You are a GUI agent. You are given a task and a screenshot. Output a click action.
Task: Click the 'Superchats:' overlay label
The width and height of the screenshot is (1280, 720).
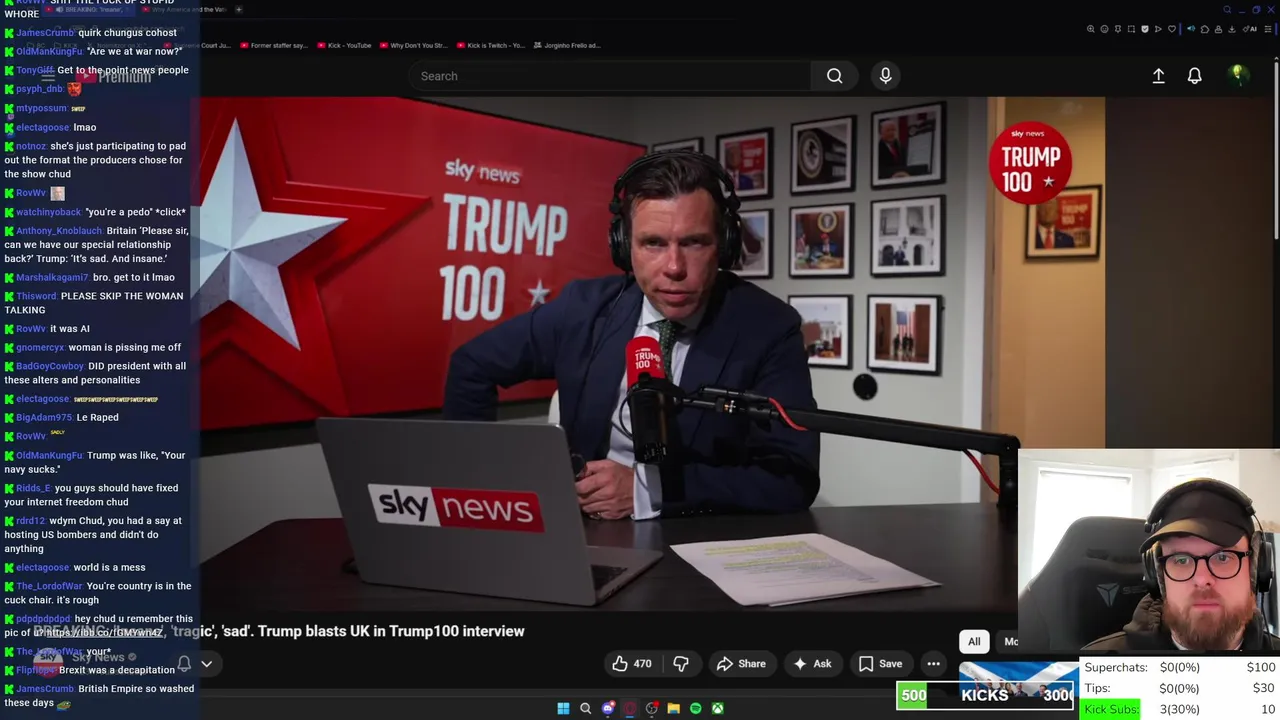1116,667
